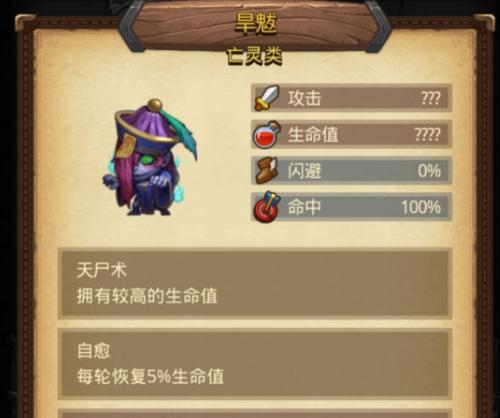Tap the 拥有较高的生命值 description text
This screenshot has width=500, height=418.
[147, 296]
